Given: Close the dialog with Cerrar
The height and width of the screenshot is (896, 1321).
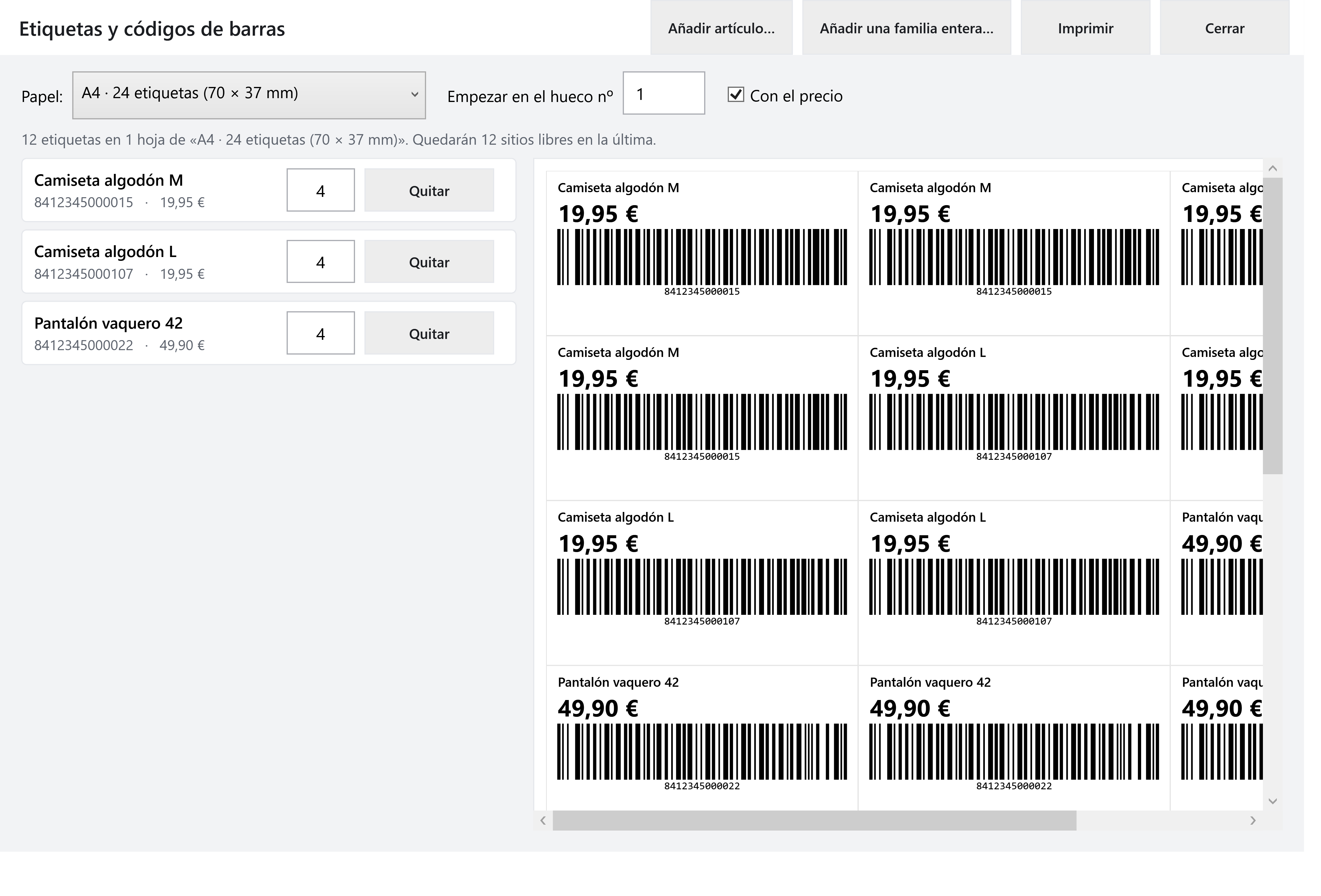Looking at the screenshot, I should [1224, 28].
